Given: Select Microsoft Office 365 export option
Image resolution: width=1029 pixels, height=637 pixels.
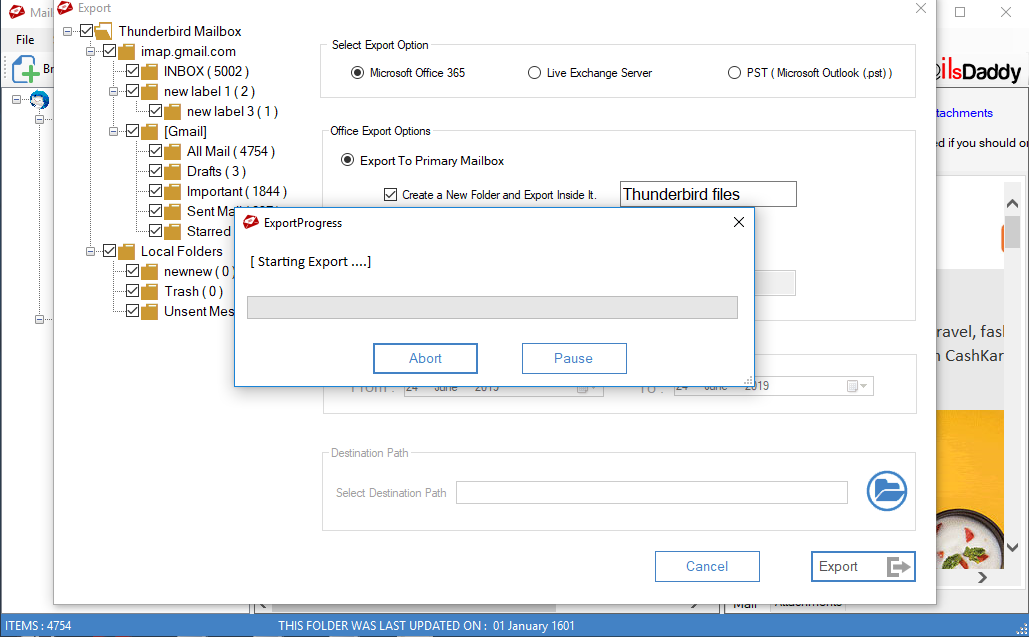Looking at the screenshot, I should tap(357, 73).
